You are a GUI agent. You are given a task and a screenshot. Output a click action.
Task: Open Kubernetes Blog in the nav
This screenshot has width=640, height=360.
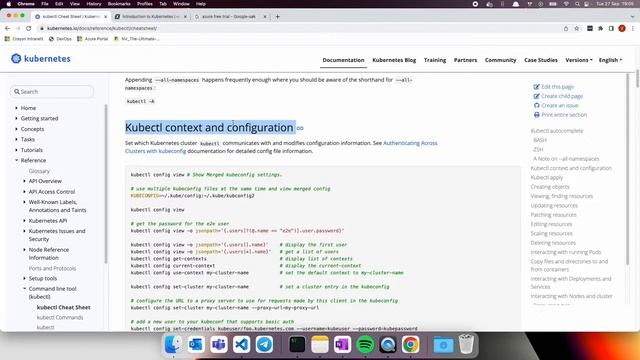point(394,60)
